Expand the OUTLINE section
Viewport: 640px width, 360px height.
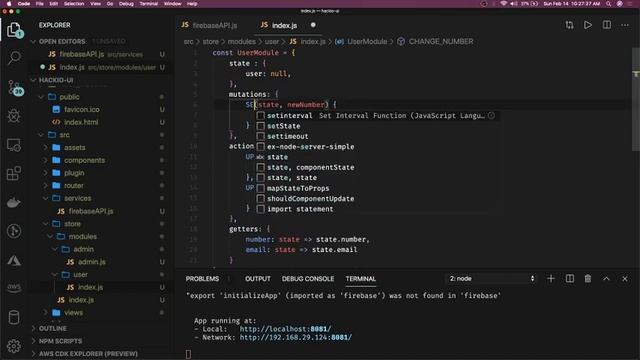click(53, 328)
